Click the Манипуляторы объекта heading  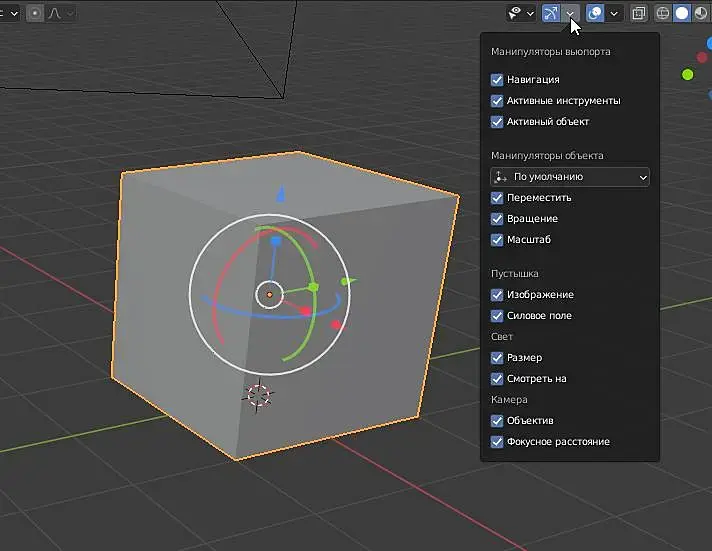tap(547, 156)
